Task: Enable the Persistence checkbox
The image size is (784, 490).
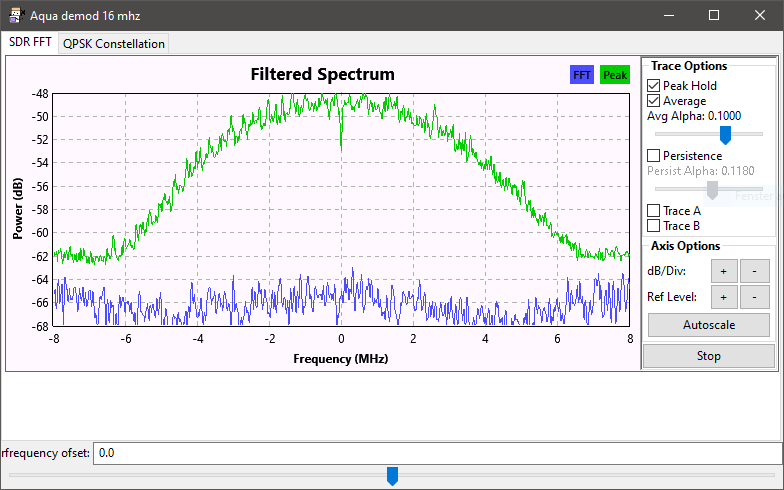Action: (x=654, y=156)
